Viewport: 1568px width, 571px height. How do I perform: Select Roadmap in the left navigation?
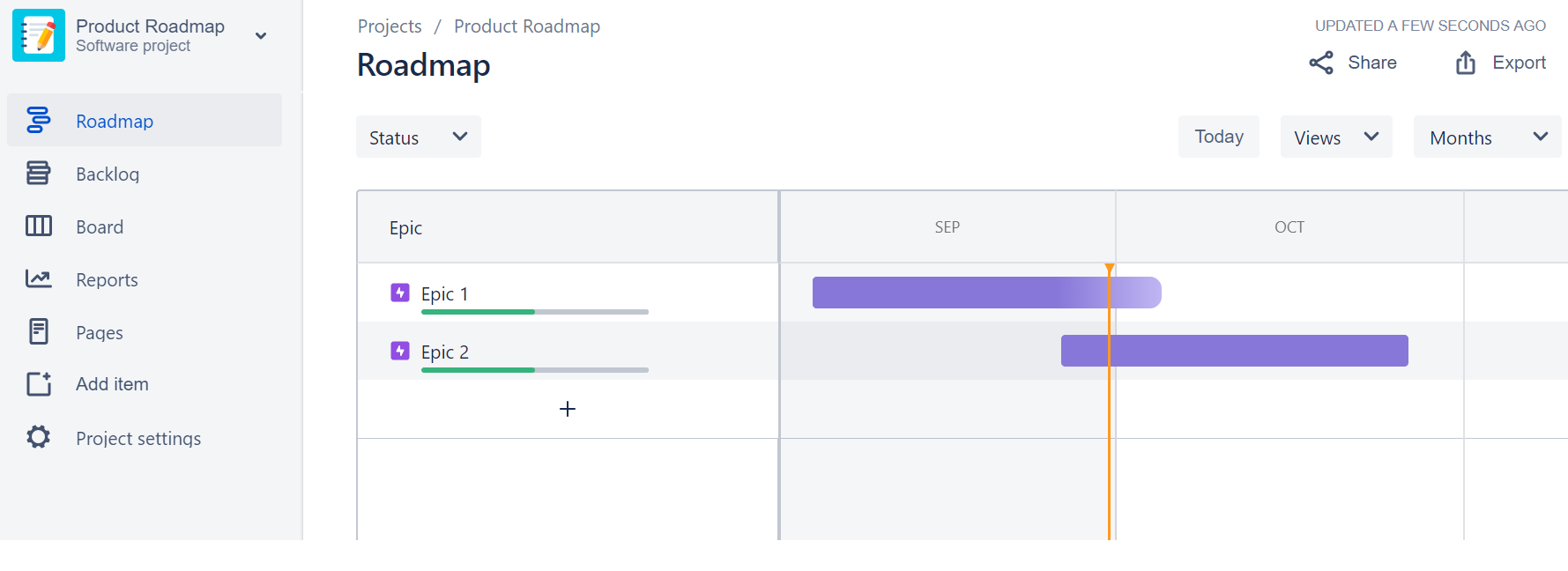115,120
